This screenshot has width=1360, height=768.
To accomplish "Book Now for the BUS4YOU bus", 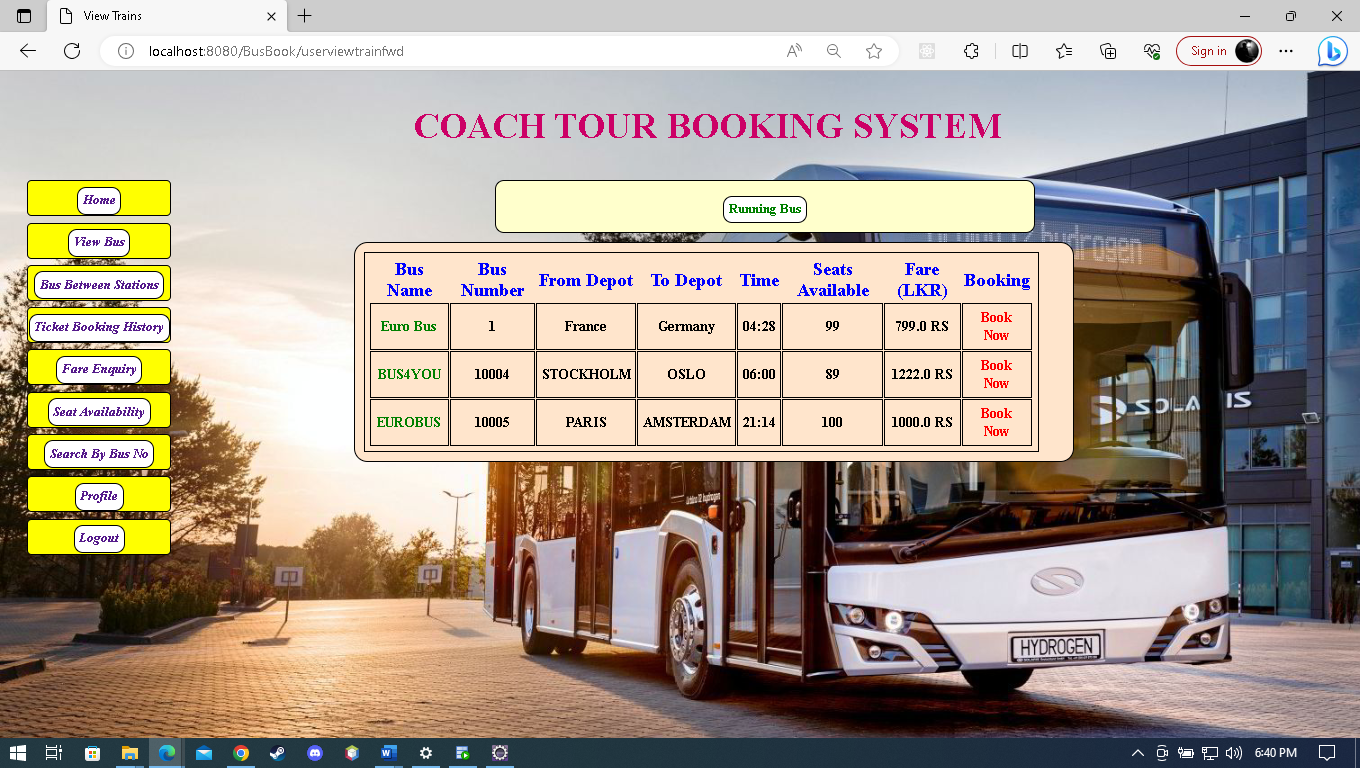I will (996, 374).
